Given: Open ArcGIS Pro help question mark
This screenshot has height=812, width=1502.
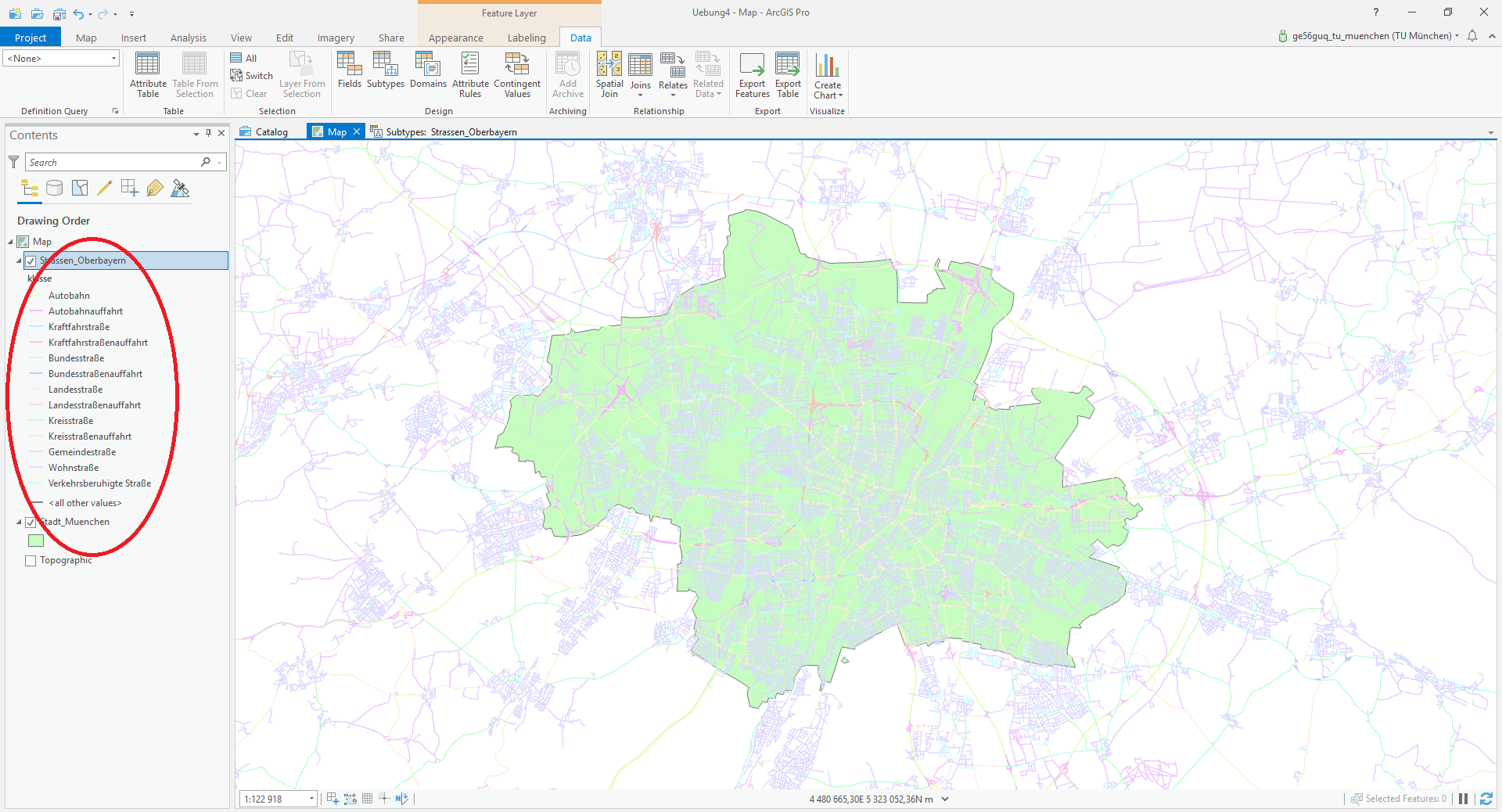Looking at the screenshot, I should point(1375,12).
